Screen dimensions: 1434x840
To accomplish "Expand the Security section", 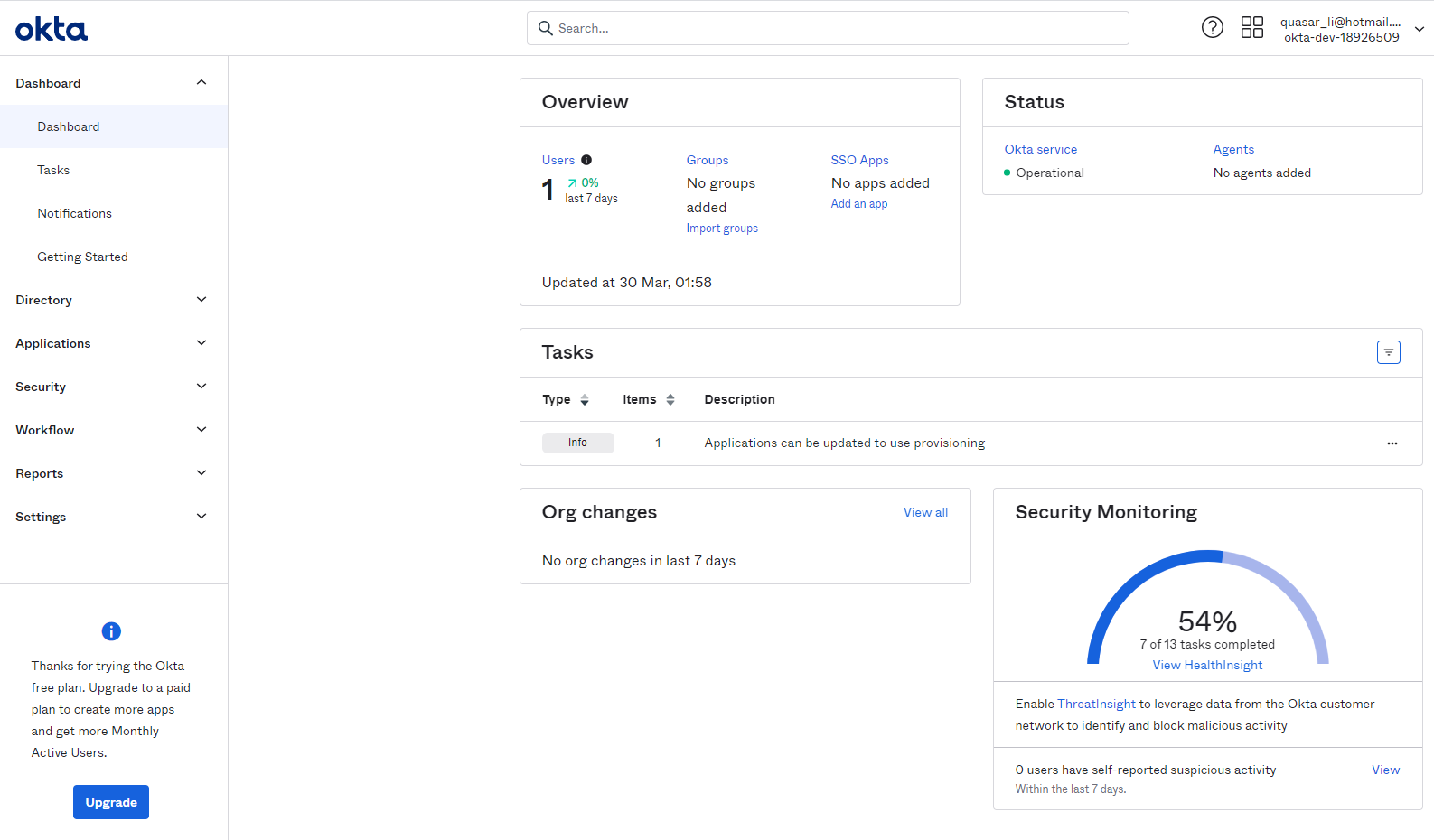I will pos(202,387).
